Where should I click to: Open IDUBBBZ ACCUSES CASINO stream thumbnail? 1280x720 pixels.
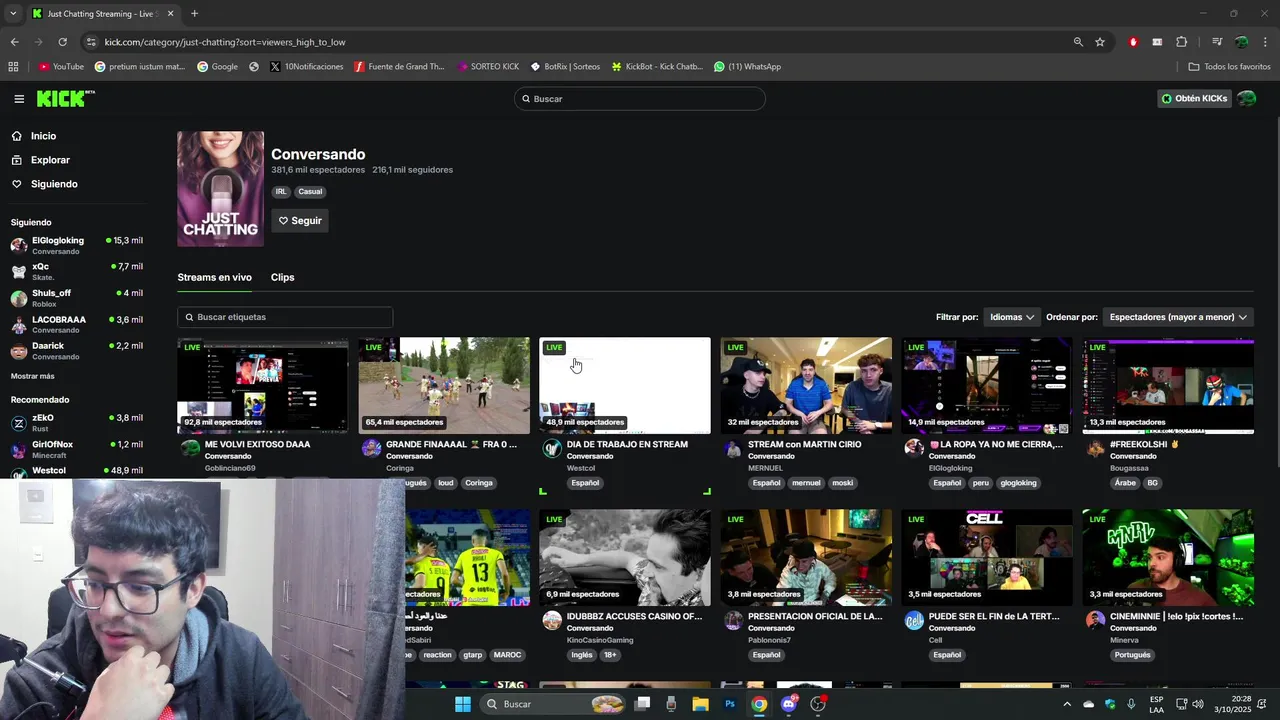coord(625,557)
